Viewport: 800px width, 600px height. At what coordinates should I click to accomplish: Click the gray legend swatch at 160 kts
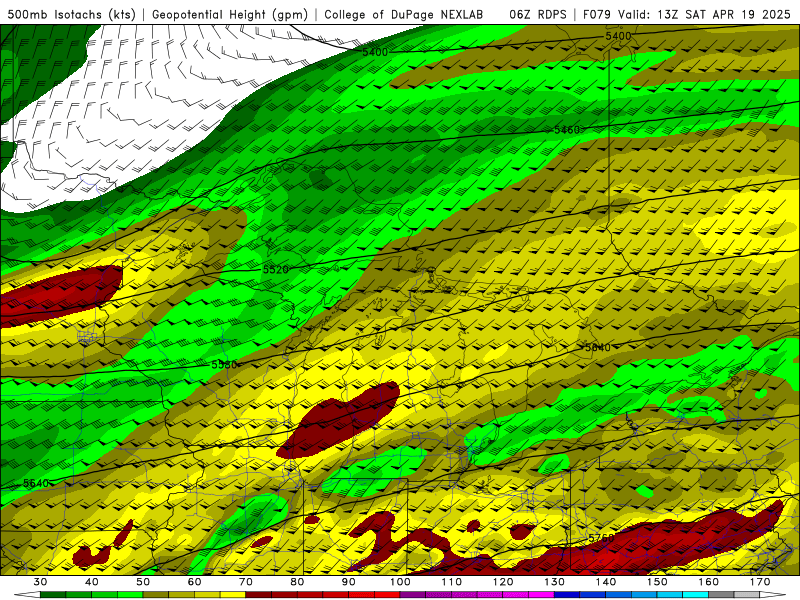[721, 595]
